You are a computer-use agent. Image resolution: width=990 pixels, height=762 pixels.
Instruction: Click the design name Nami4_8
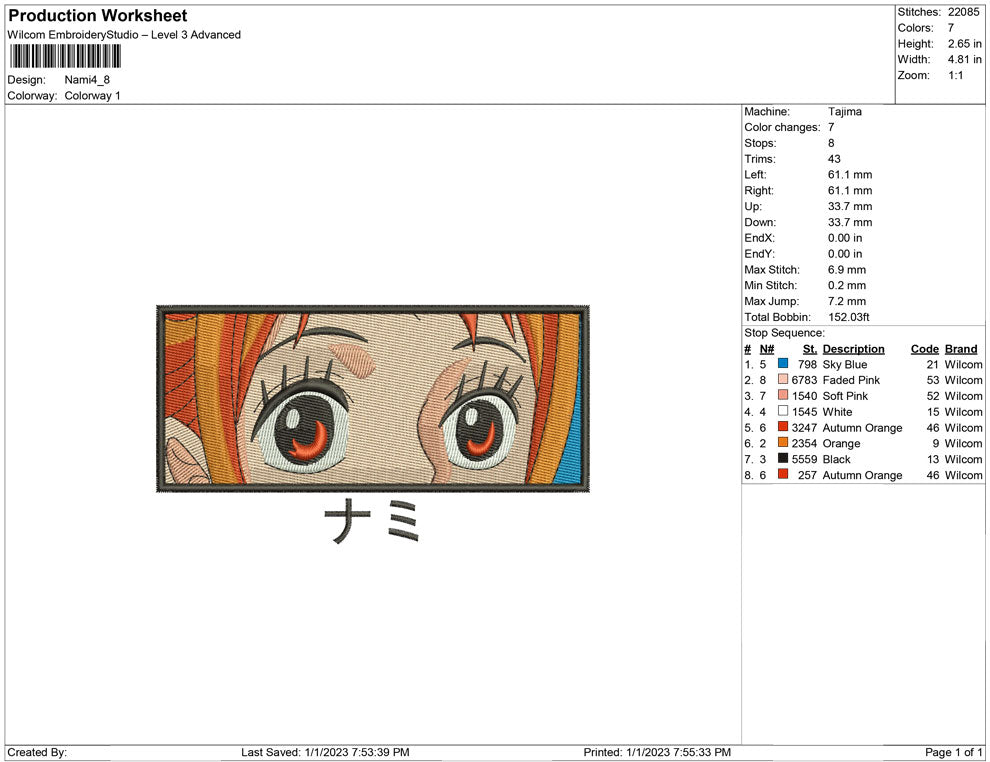[87, 80]
